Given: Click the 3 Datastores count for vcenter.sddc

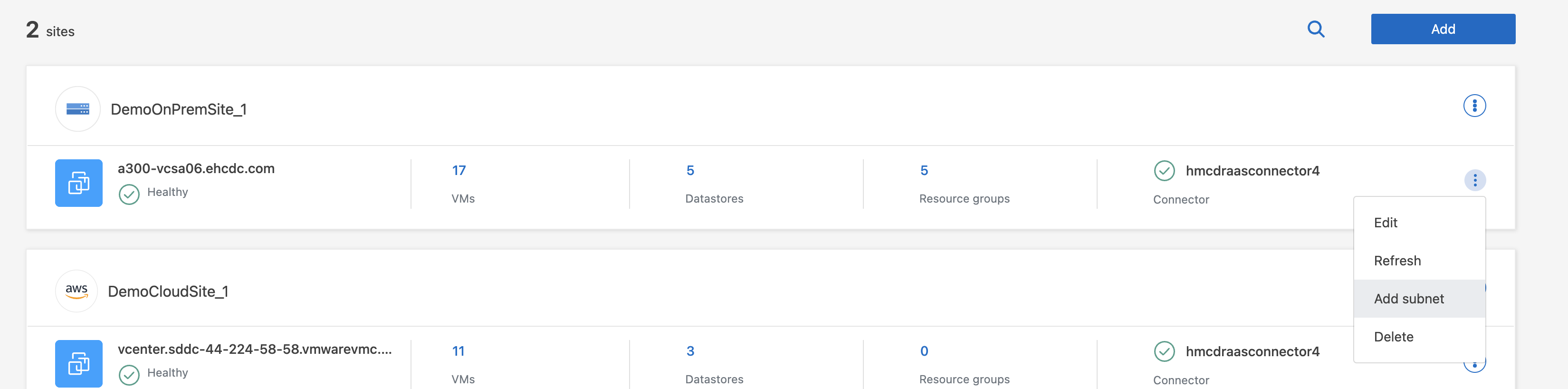Looking at the screenshot, I should point(689,351).
